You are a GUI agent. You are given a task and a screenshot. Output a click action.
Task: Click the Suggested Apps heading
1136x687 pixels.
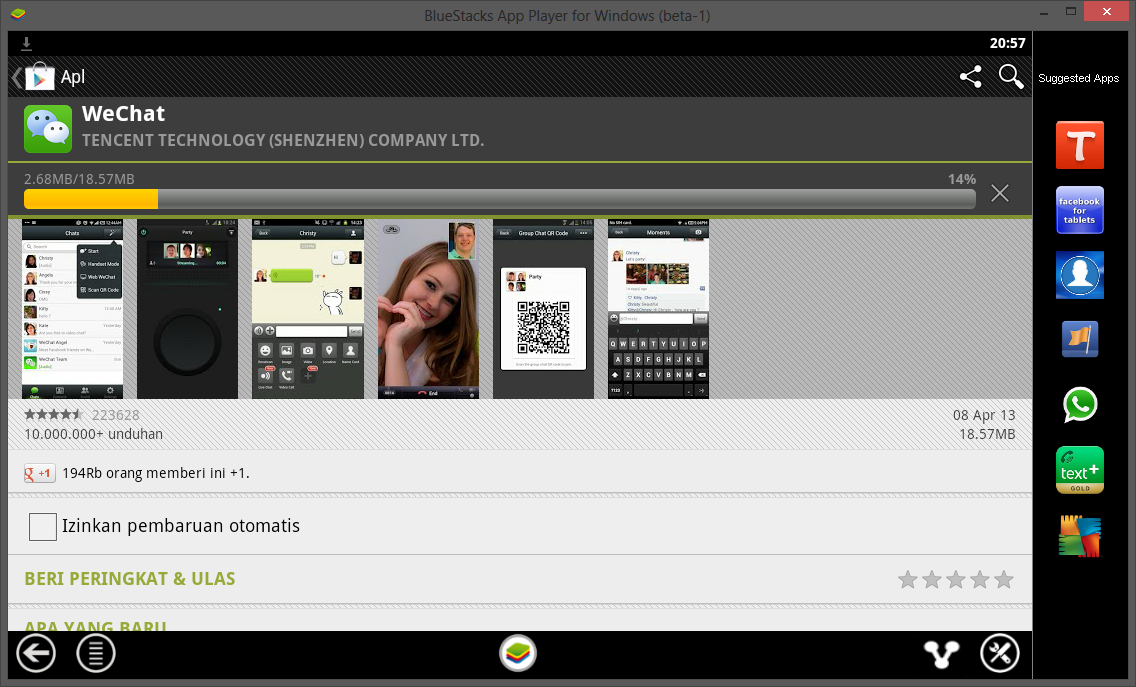(1079, 78)
